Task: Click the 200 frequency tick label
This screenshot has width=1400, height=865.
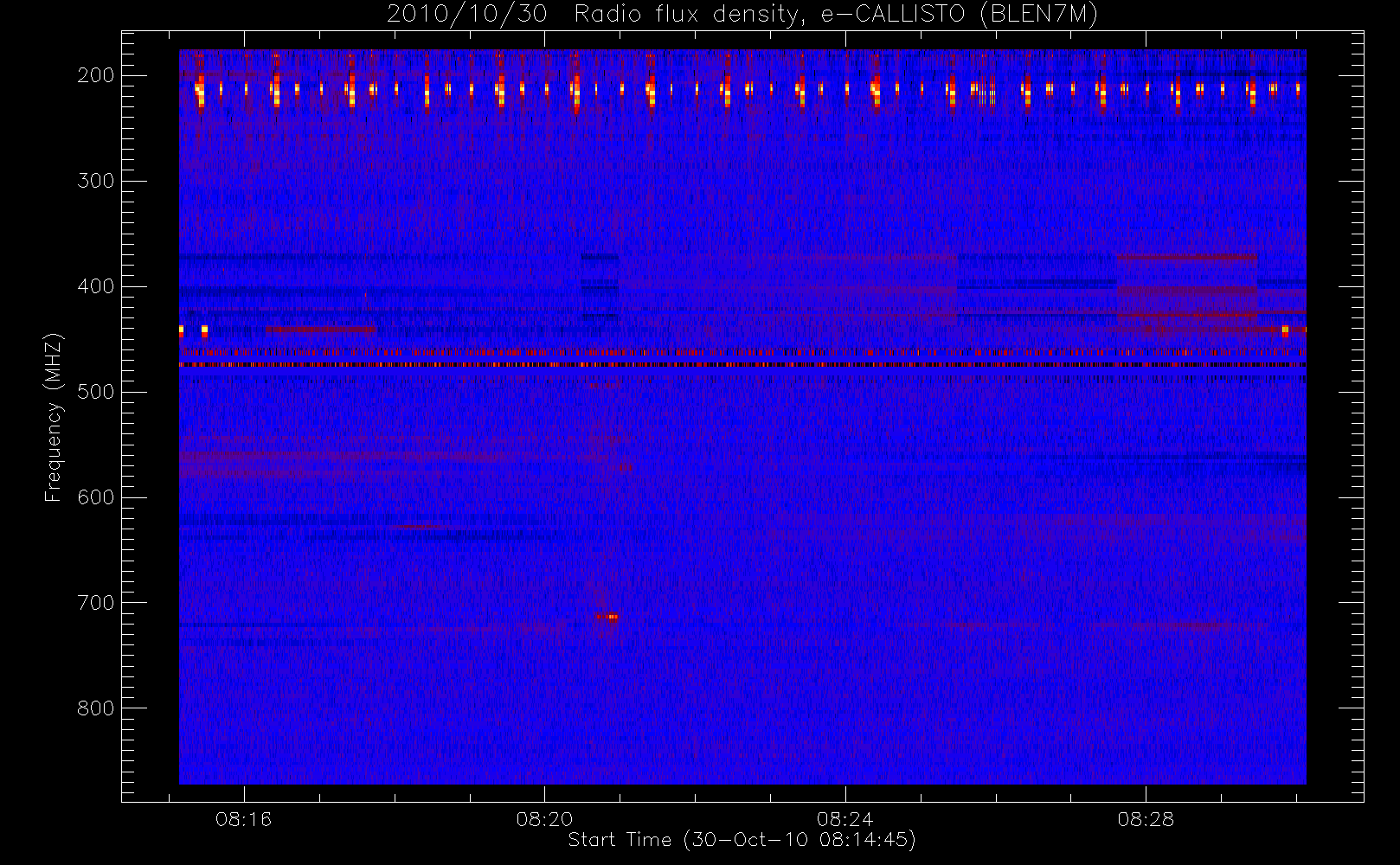Action: coord(96,75)
